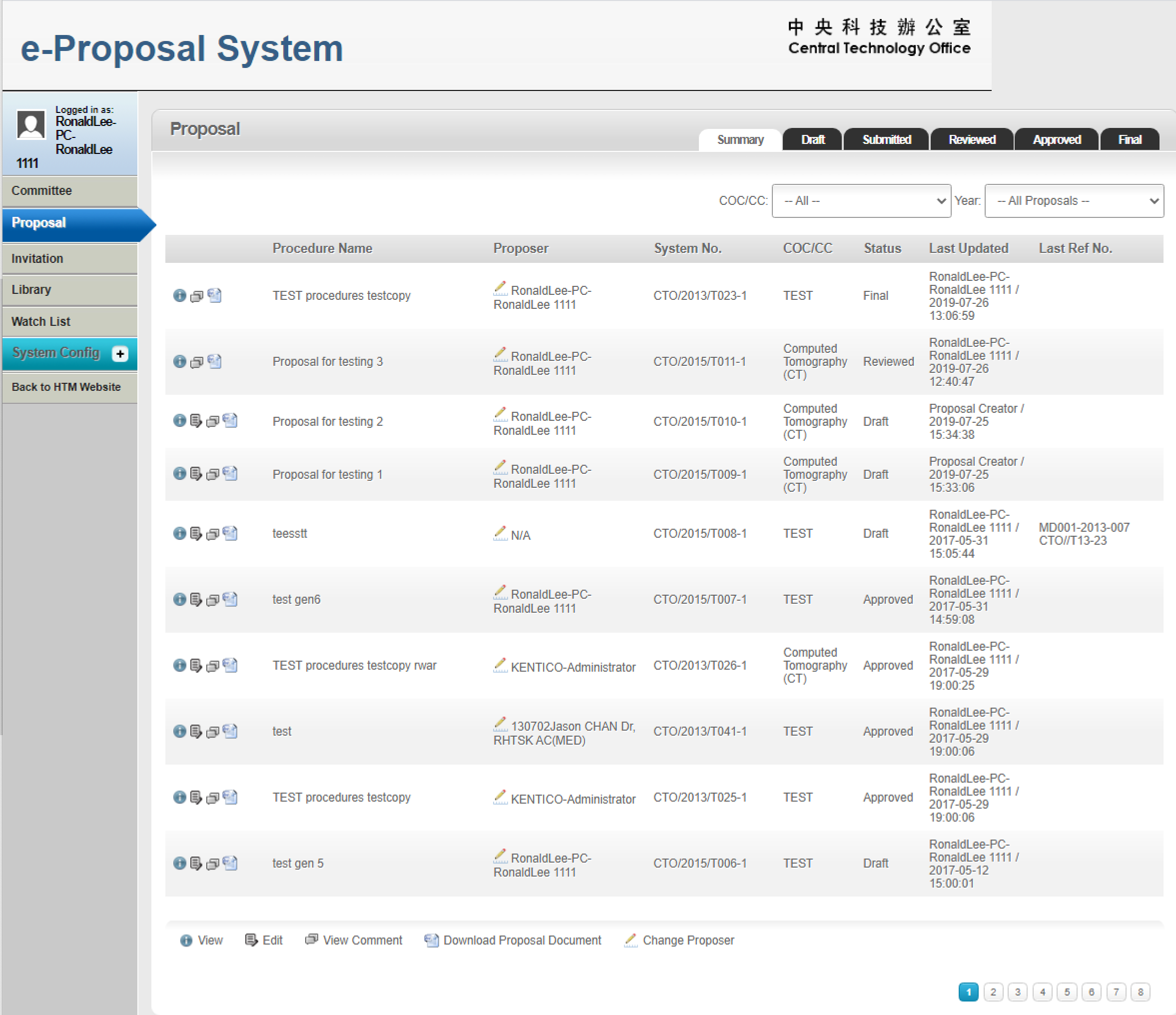This screenshot has height=1015, width=1176.
Task: View comments for test gen6
Action: [x=213, y=600]
